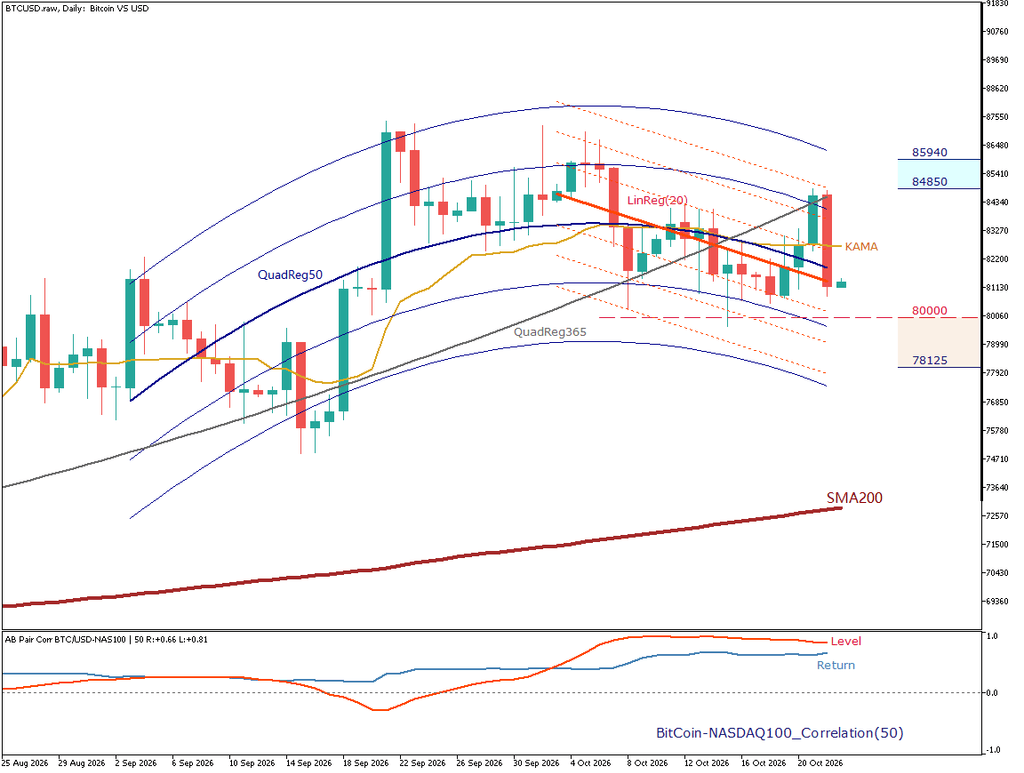The width and height of the screenshot is (1024, 773).
Task: Click the 1.0 correlation scale value
Action: coord(991,635)
